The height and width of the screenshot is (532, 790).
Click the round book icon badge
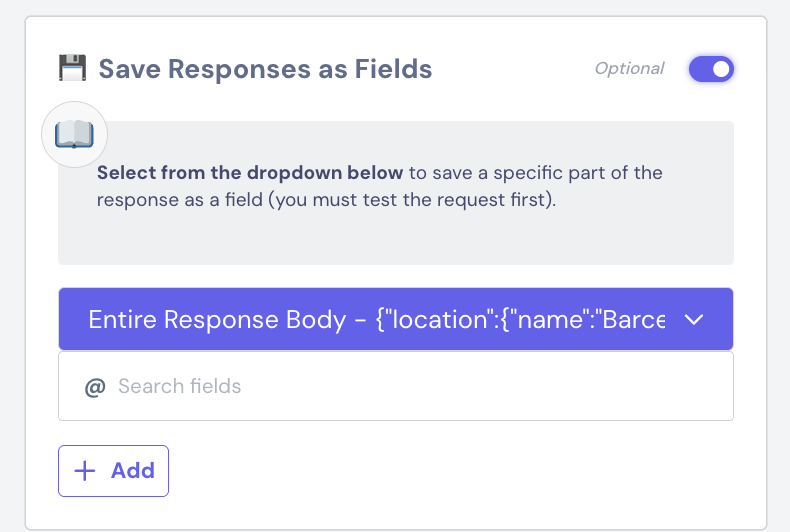74,135
